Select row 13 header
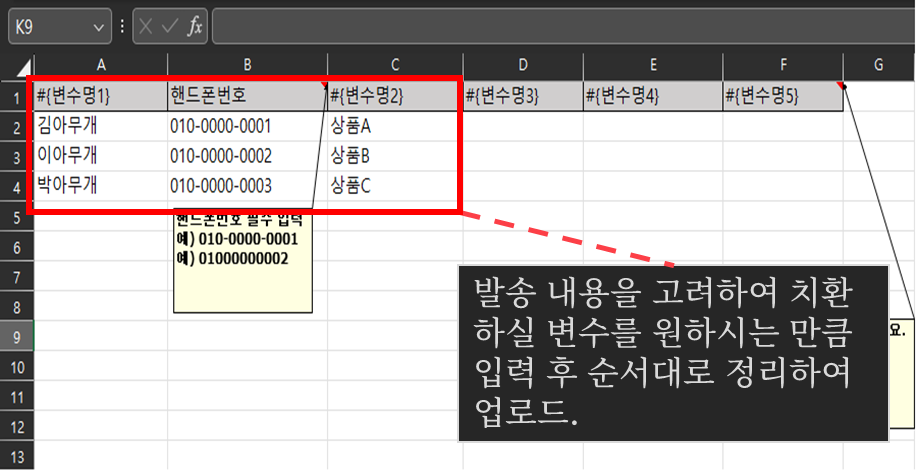This screenshot has width=916, height=472. (x=17, y=456)
